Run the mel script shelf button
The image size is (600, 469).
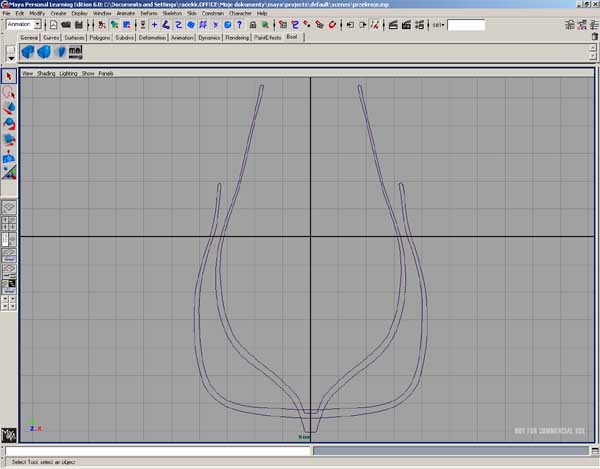pos(75,52)
